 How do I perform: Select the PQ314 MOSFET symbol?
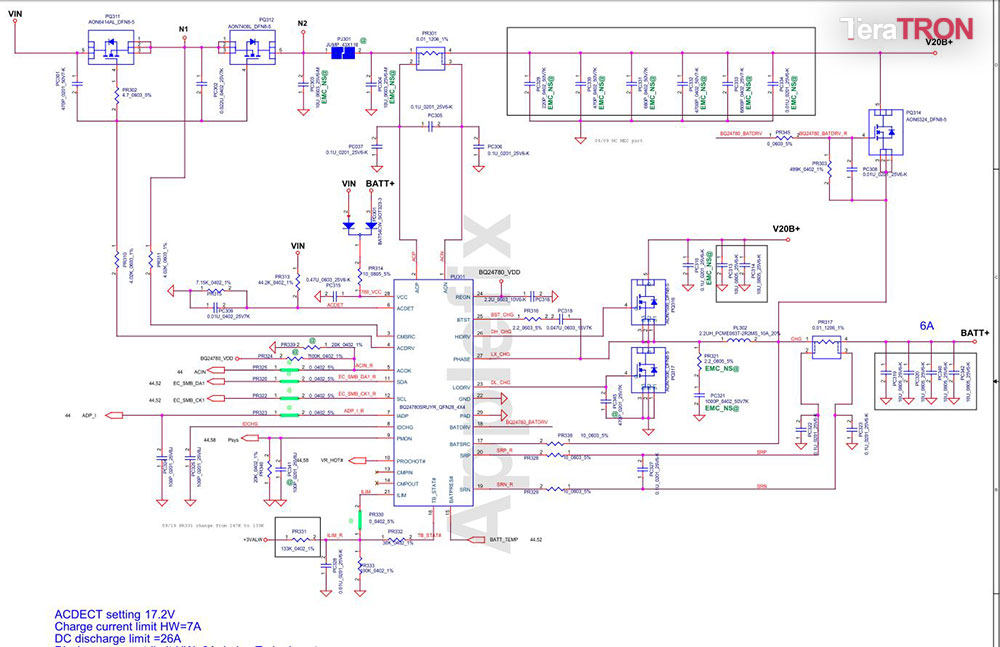pos(886,133)
